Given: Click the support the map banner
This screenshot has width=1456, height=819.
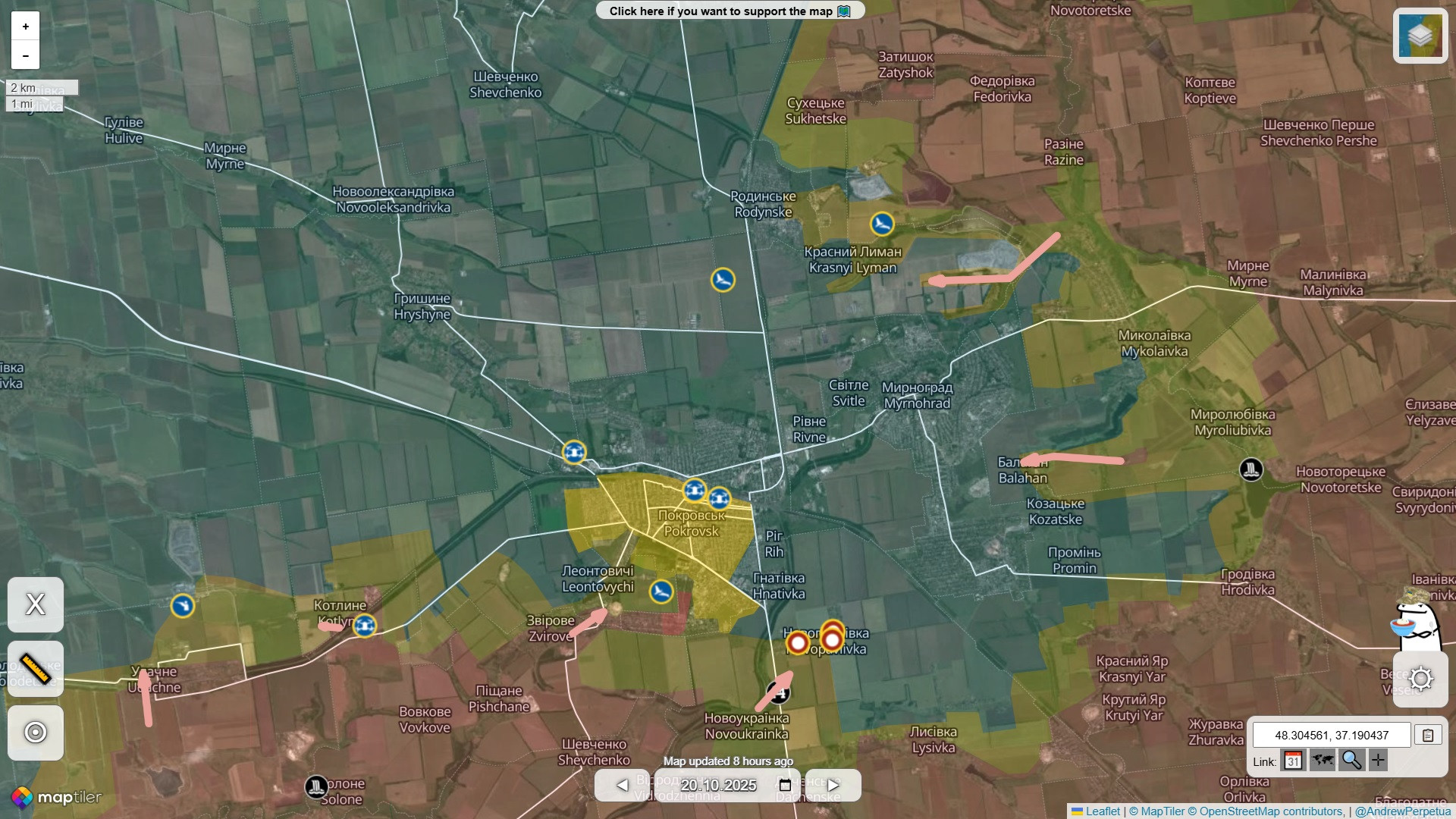Looking at the screenshot, I should [x=730, y=11].
